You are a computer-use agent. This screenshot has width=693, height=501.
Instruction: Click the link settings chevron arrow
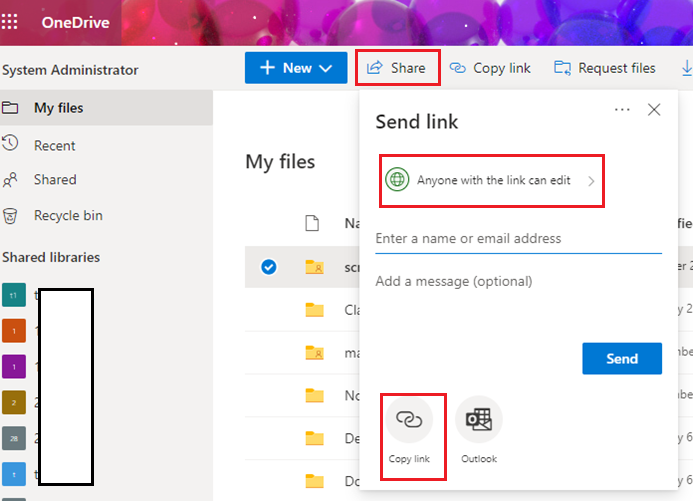coord(591,181)
